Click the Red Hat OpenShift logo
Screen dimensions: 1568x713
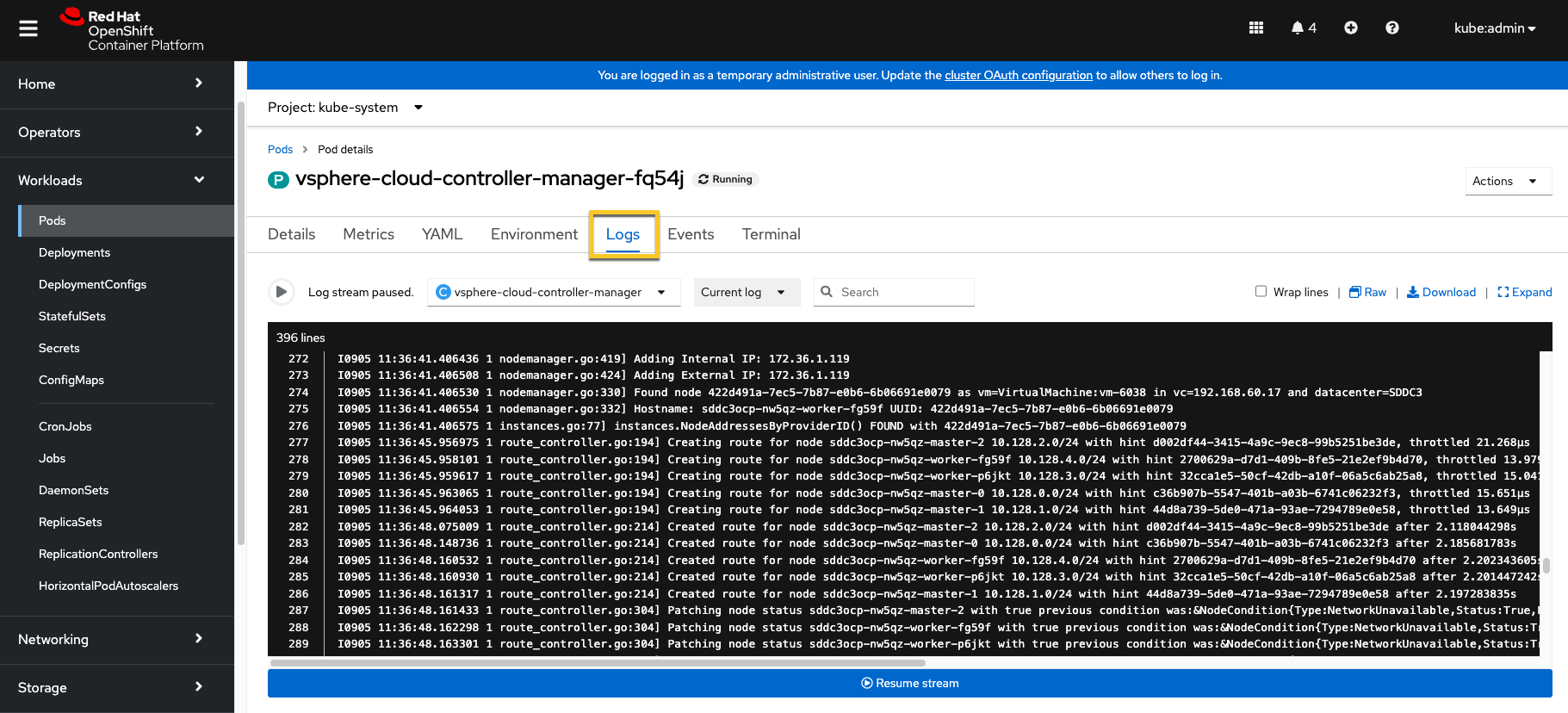click(132, 30)
